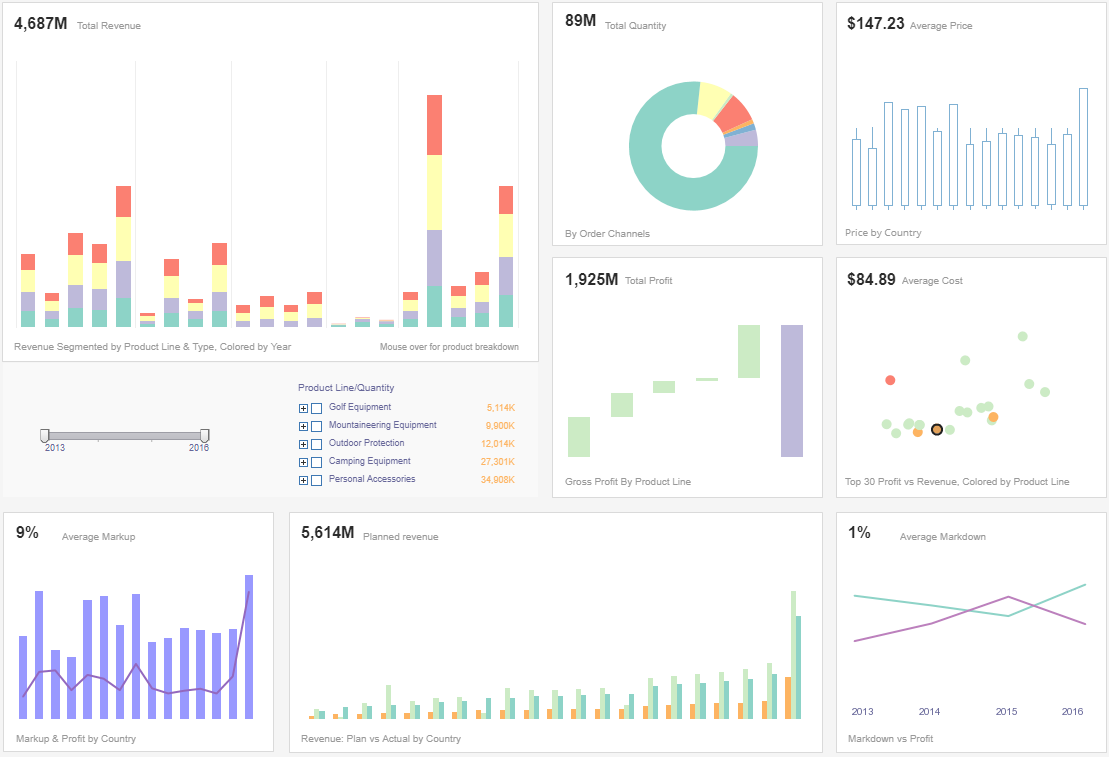This screenshot has height=757, width=1109.
Task: Click the Price by Country caption
Action: point(883,233)
